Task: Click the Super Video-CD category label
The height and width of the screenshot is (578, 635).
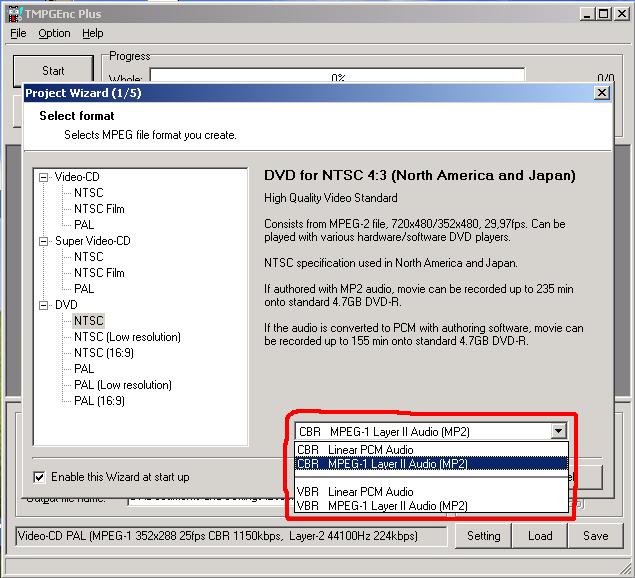Action: point(93,241)
